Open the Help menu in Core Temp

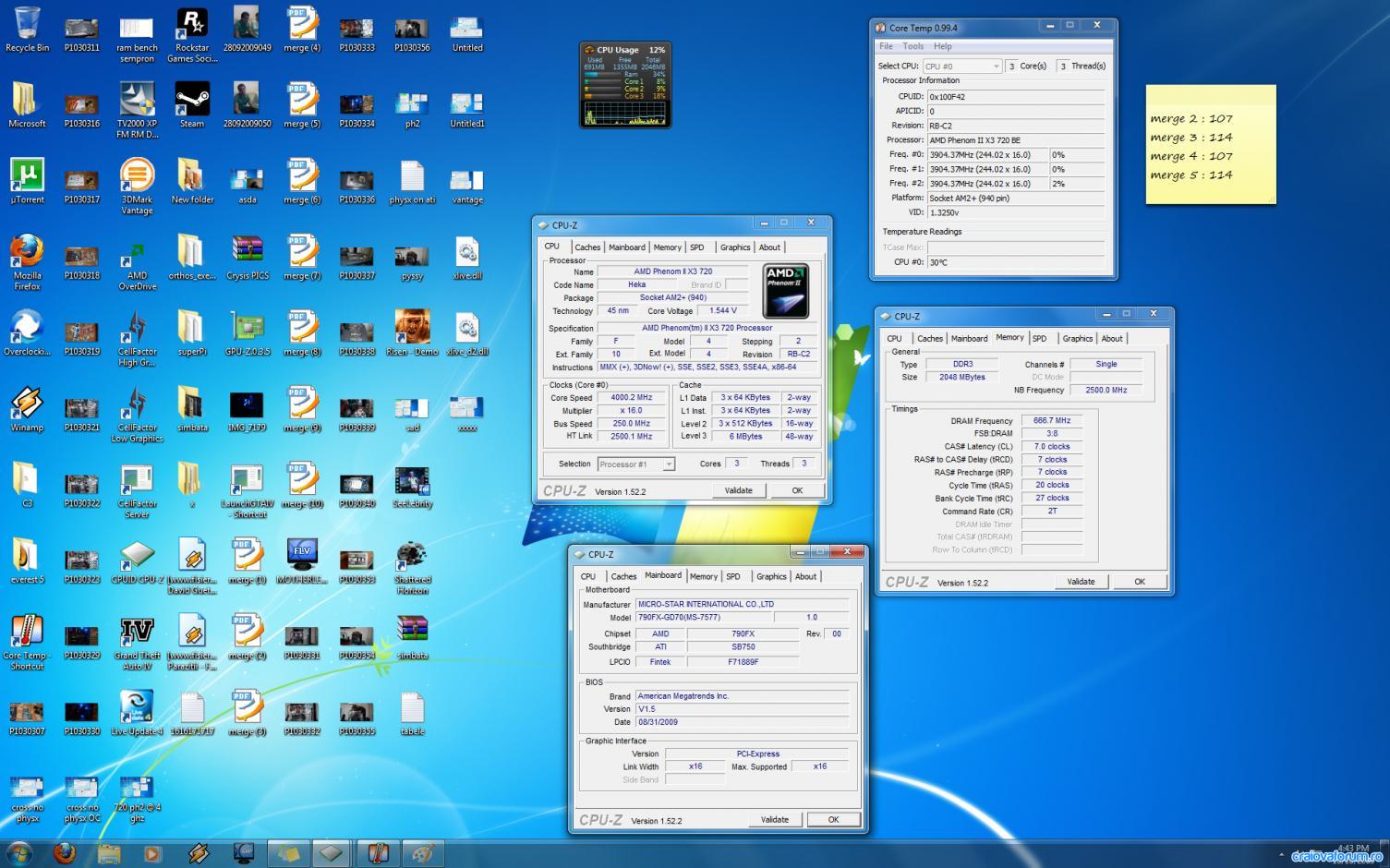(942, 46)
